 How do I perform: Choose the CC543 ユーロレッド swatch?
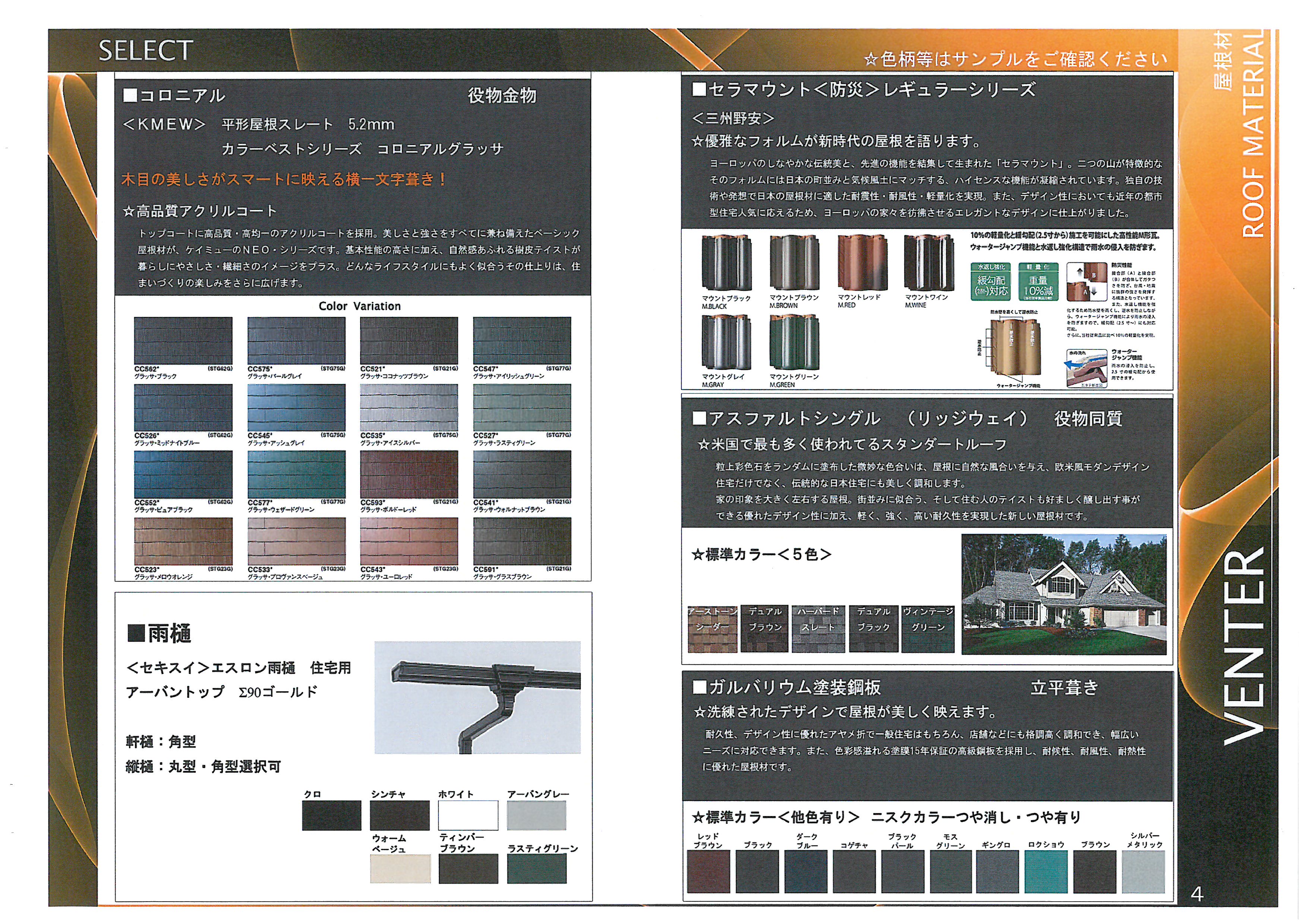click(x=409, y=541)
